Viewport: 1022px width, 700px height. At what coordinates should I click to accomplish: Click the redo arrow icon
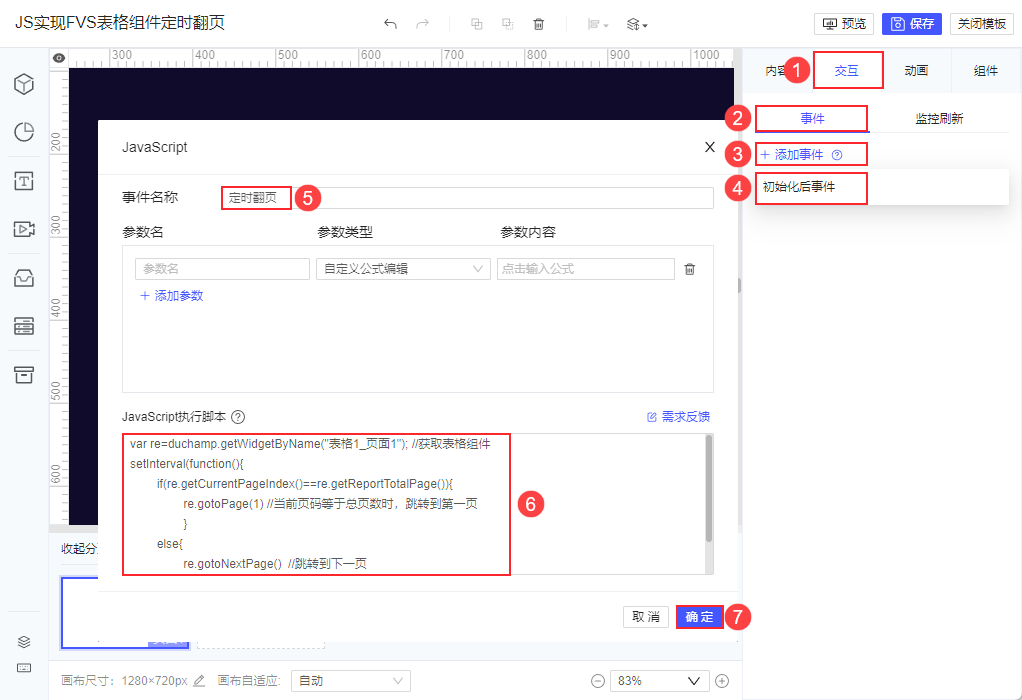point(422,24)
